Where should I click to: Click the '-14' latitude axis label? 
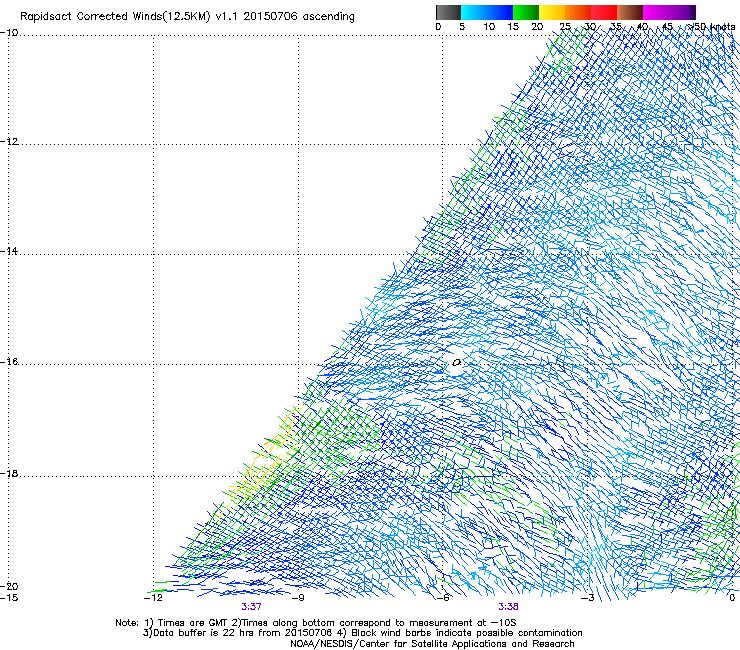(x=9, y=251)
